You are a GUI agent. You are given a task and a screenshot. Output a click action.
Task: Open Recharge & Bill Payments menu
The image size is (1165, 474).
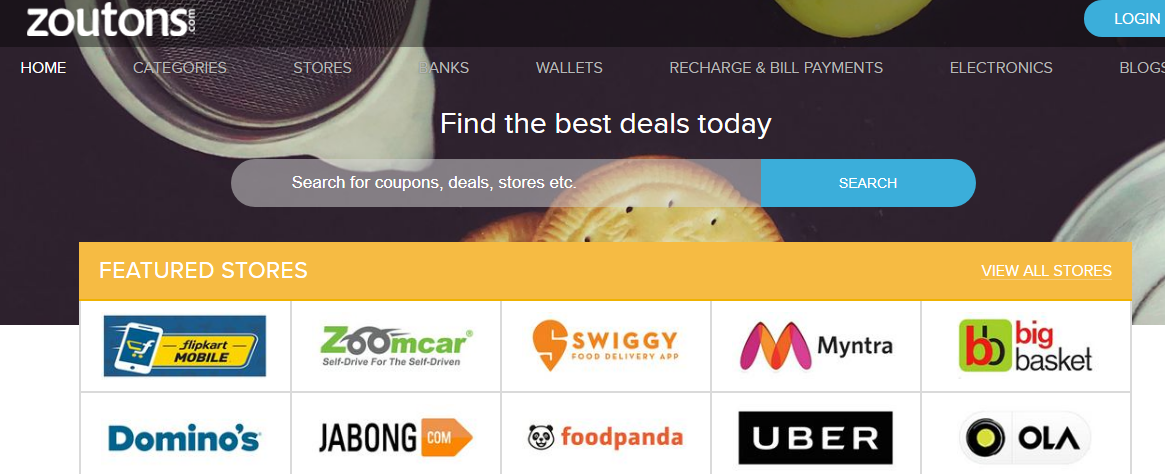click(776, 68)
